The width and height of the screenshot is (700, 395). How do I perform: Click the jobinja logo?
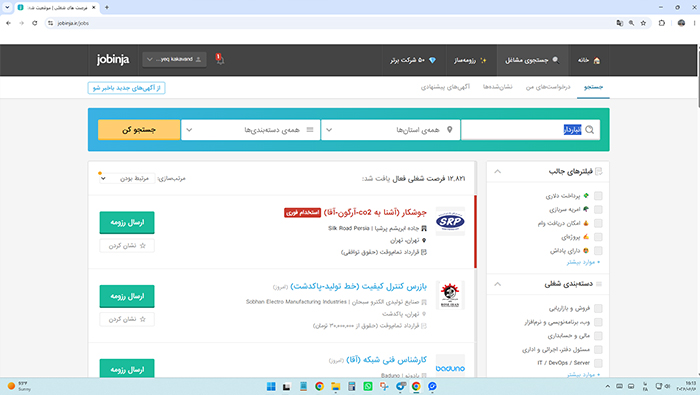(x=112, y=59)
